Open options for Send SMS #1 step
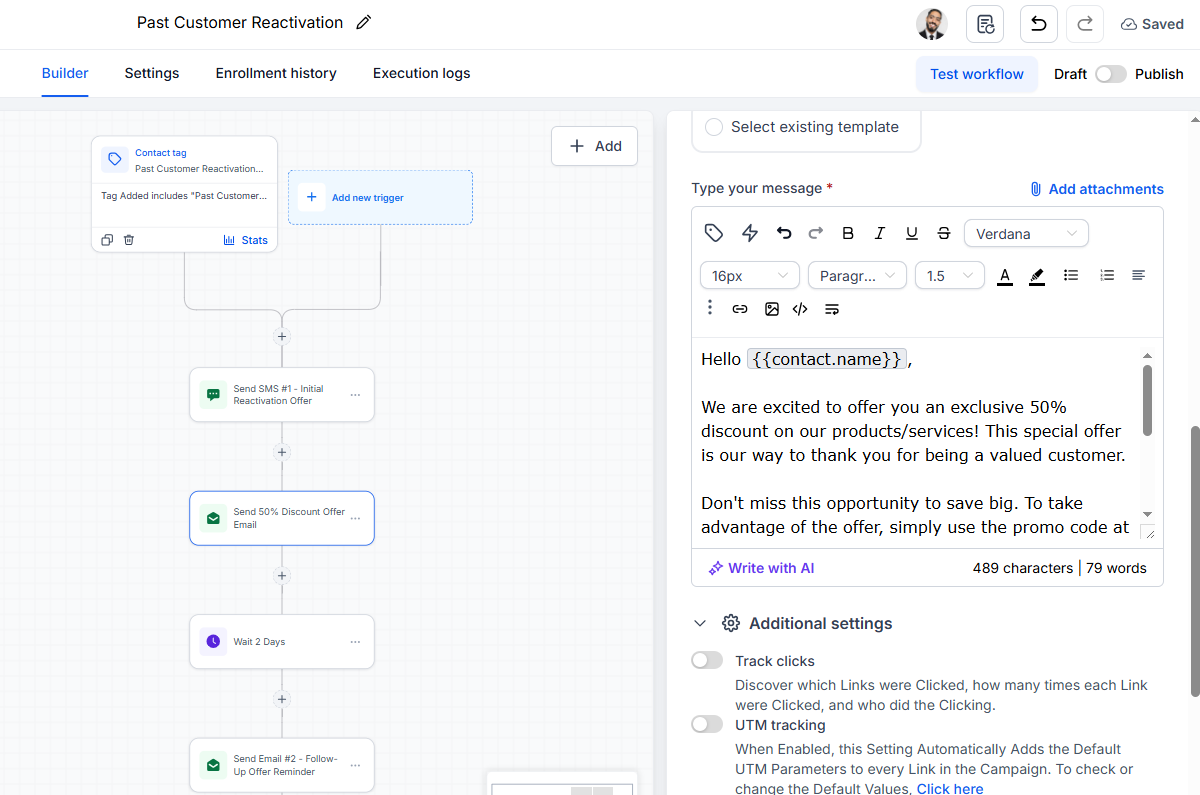This screenshot has width=1200, height=795. tap(355, 395)
